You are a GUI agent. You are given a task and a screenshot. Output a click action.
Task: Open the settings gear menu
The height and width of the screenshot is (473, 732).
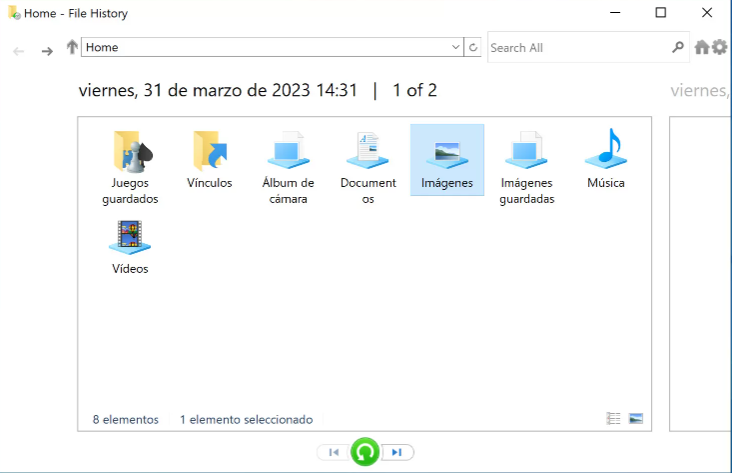coord(719,48)
